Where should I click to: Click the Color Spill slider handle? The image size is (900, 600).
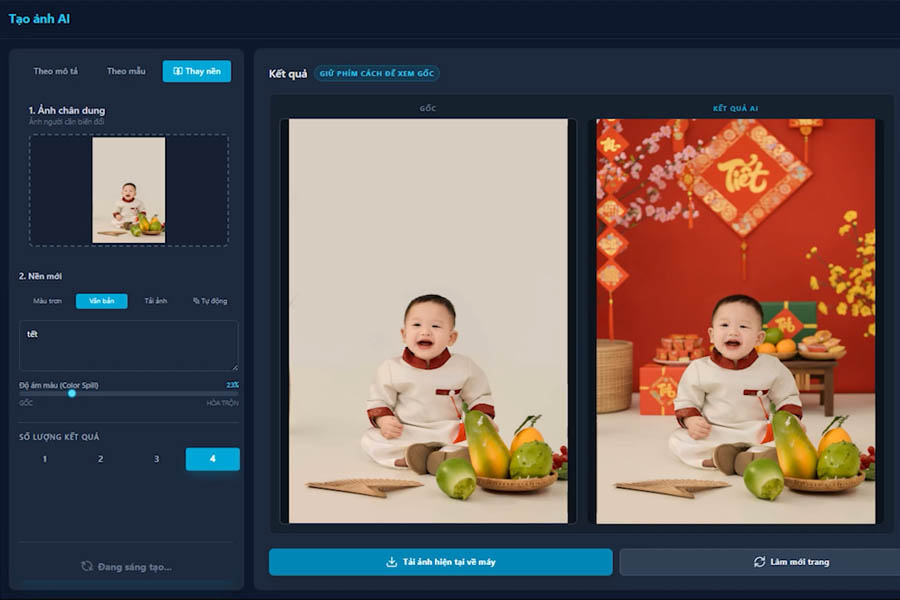pos(72,393)
